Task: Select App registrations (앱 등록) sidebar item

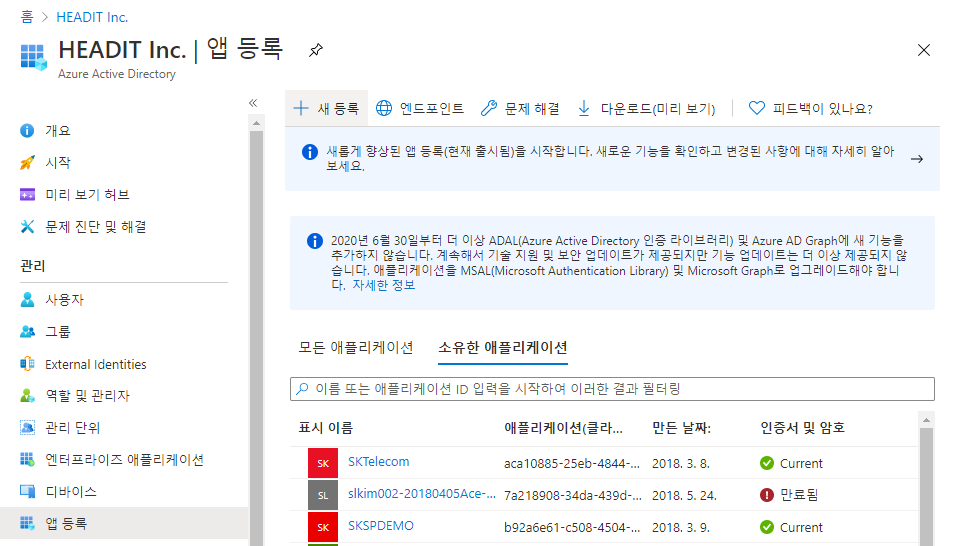Action: 125,523
